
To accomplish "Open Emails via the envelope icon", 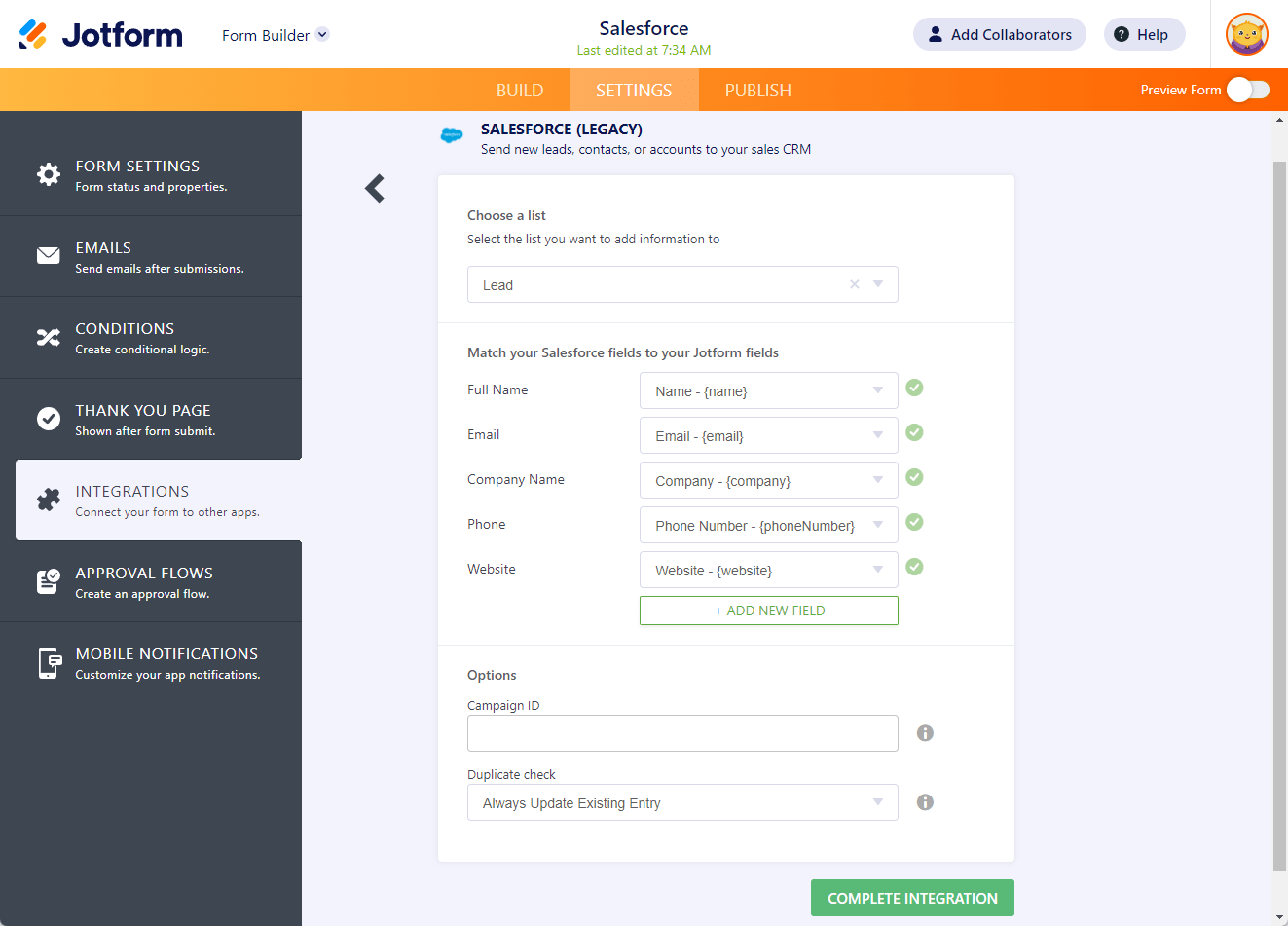I will point(49,255).
